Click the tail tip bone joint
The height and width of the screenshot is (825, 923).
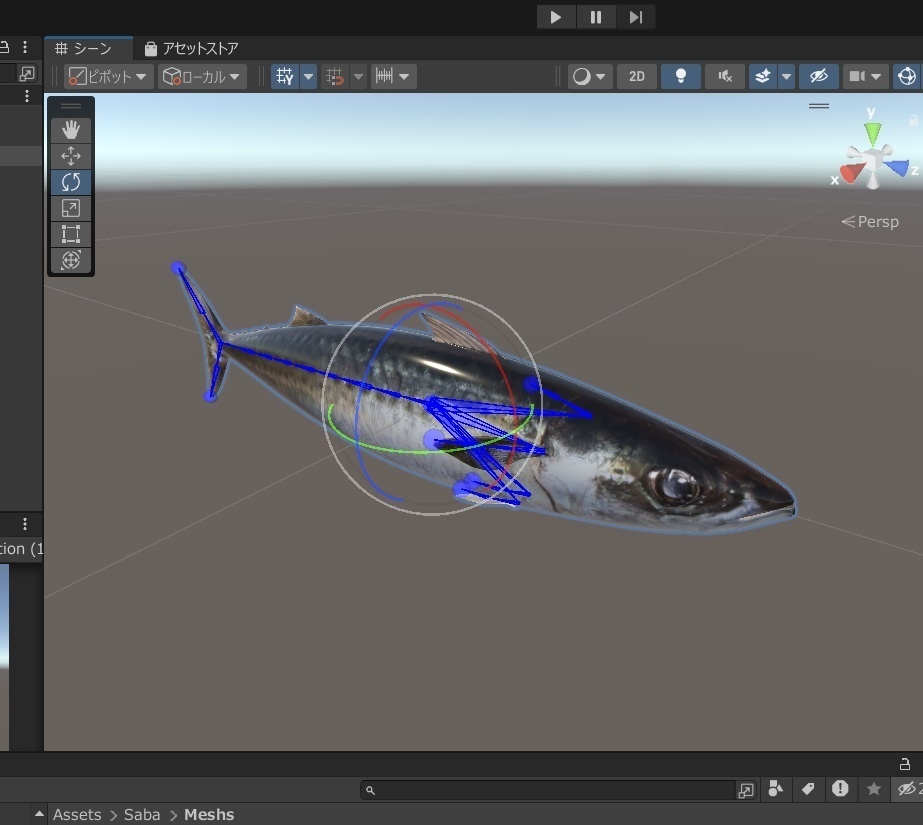178,268
